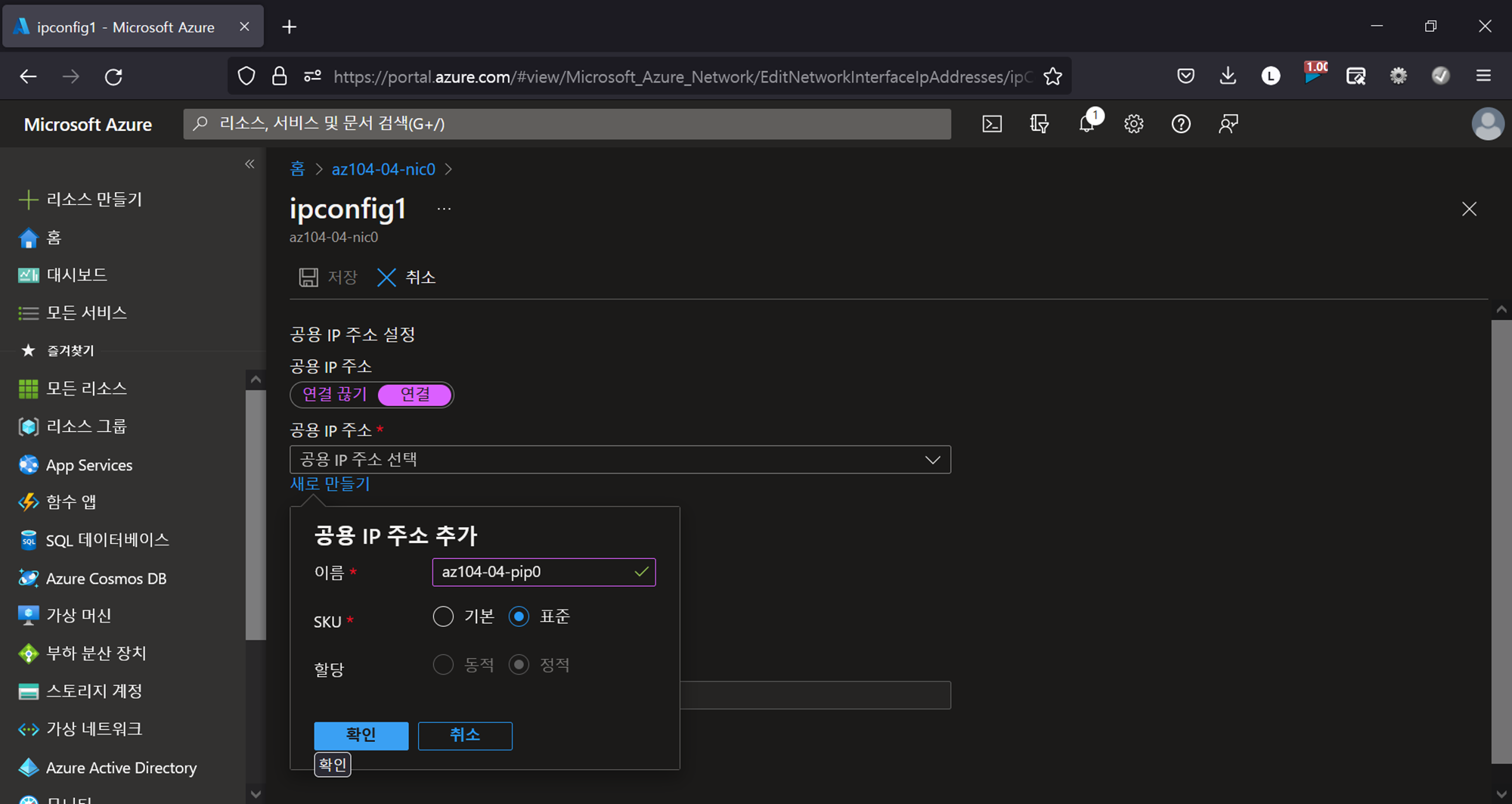Open a new browser tab
This screenshot has width=1512, height=804.
click(289, 27)
